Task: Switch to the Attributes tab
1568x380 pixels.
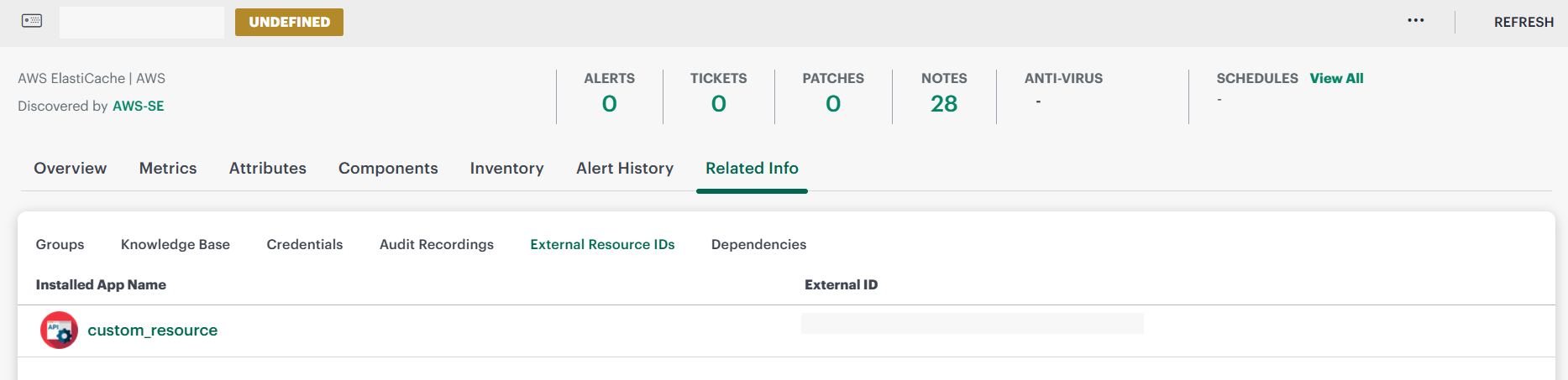Action: pyautogui.click(x=268, y=169)
